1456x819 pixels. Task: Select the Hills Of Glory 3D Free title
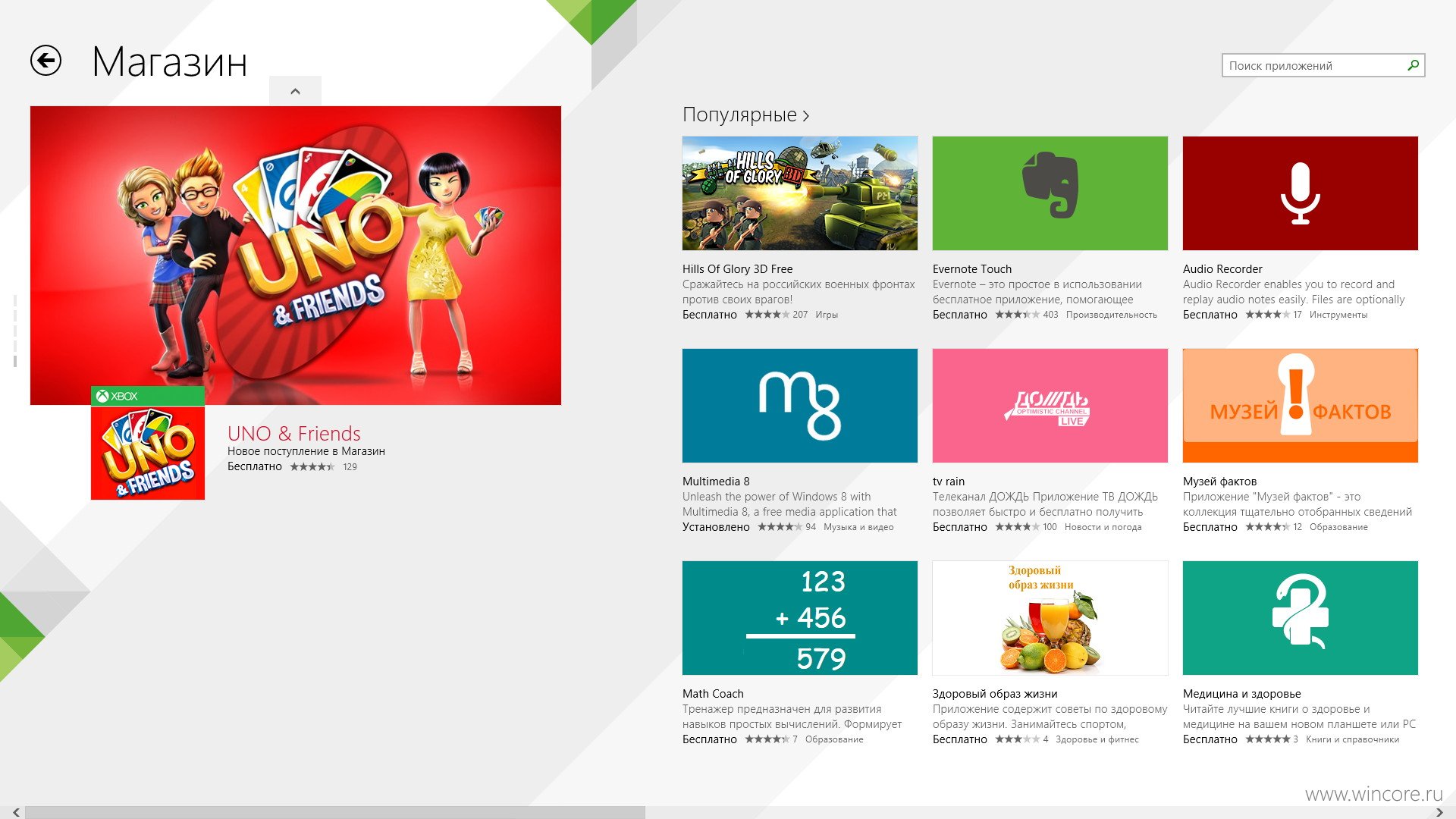(x=737, y=268)
